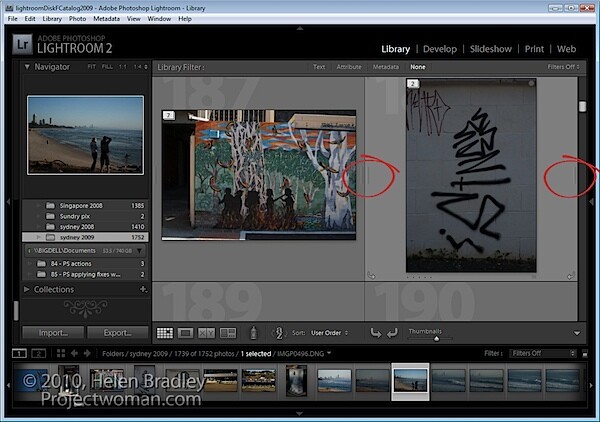Open the Navigator 1:4 zoom ratio menu
This screenshot has width=600, height=422.
coord(140,67)
